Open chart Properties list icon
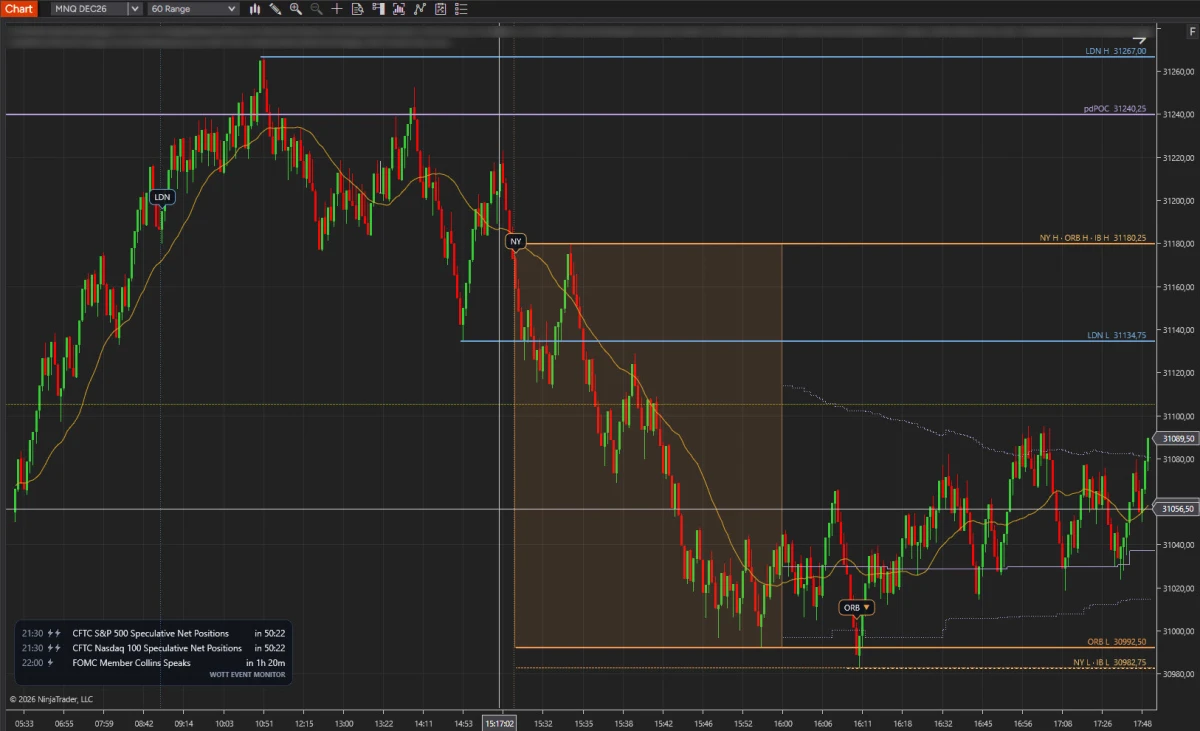1200x731 pixels. click(x=460, y=8)
